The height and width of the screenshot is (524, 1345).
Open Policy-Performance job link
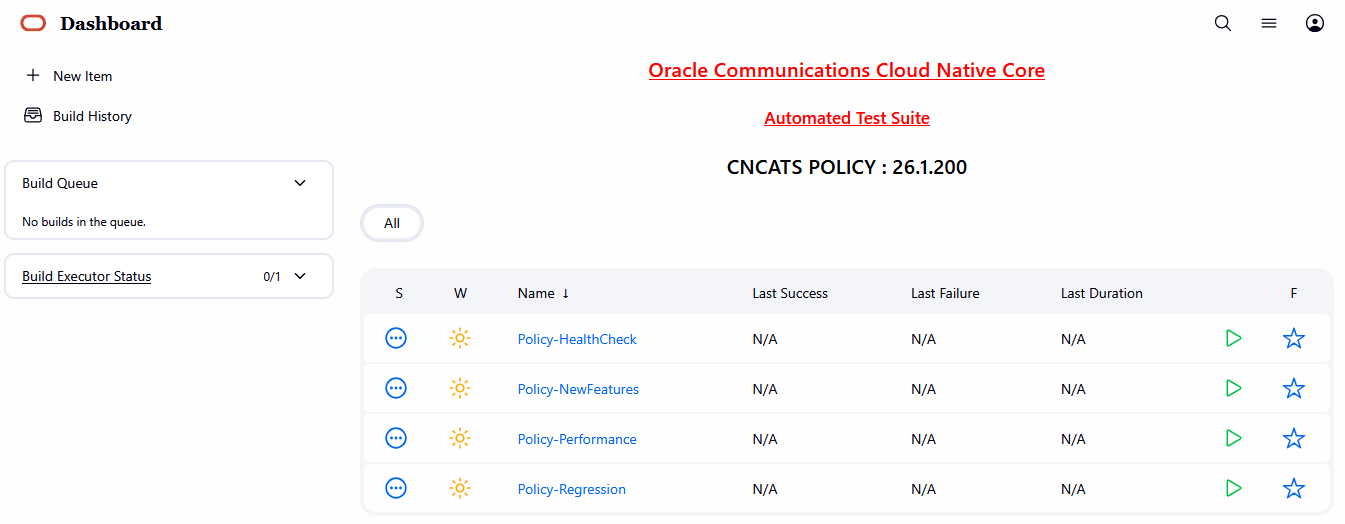click(577, 439)
